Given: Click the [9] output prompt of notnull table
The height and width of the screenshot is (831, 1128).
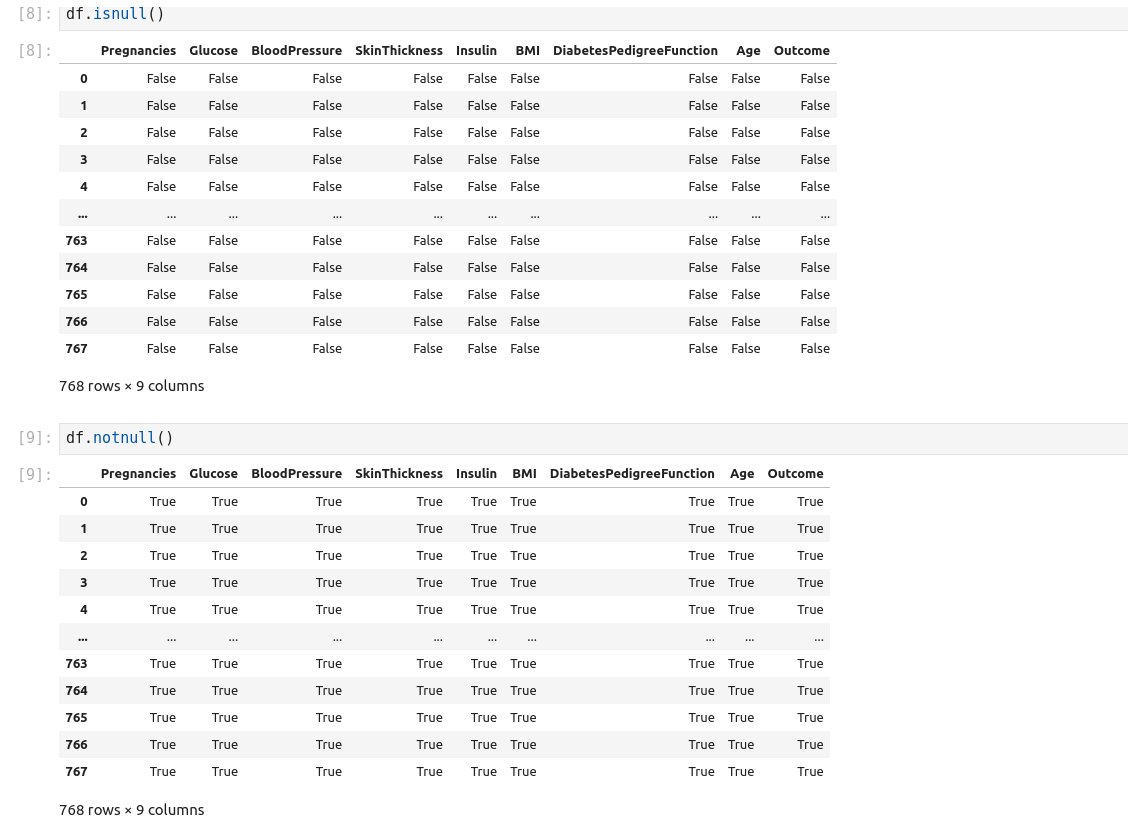Looking at the screenshot, I should [35, 474].
